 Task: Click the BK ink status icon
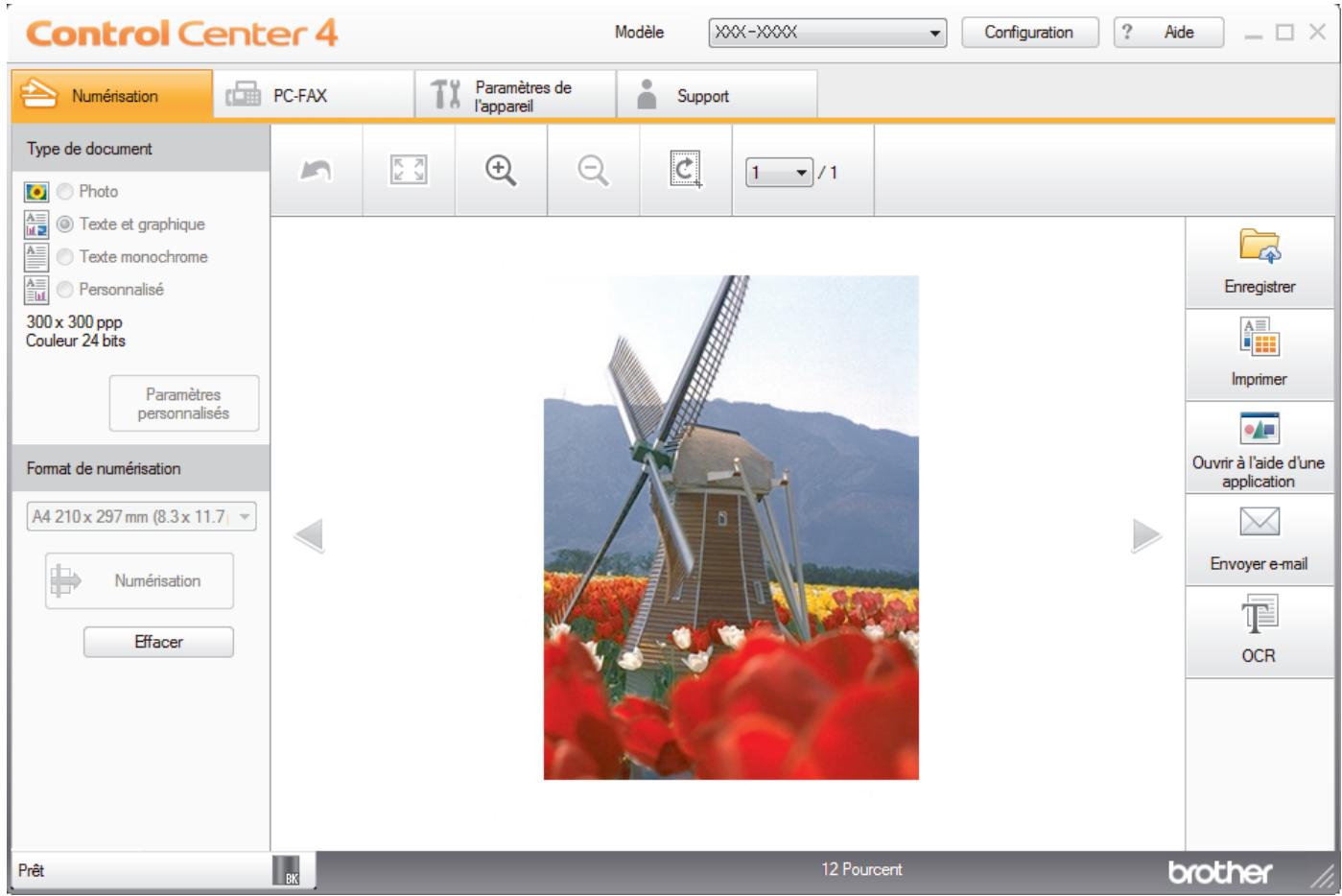[286, 870]
